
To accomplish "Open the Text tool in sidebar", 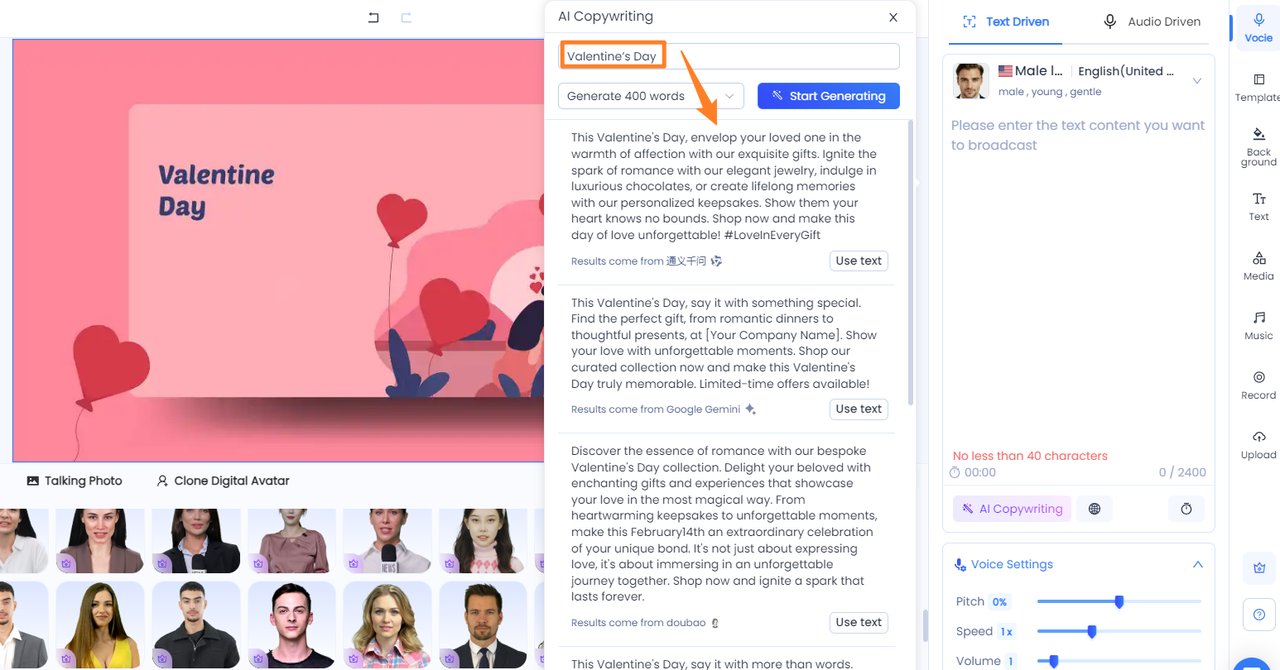I will (1258, 206).
